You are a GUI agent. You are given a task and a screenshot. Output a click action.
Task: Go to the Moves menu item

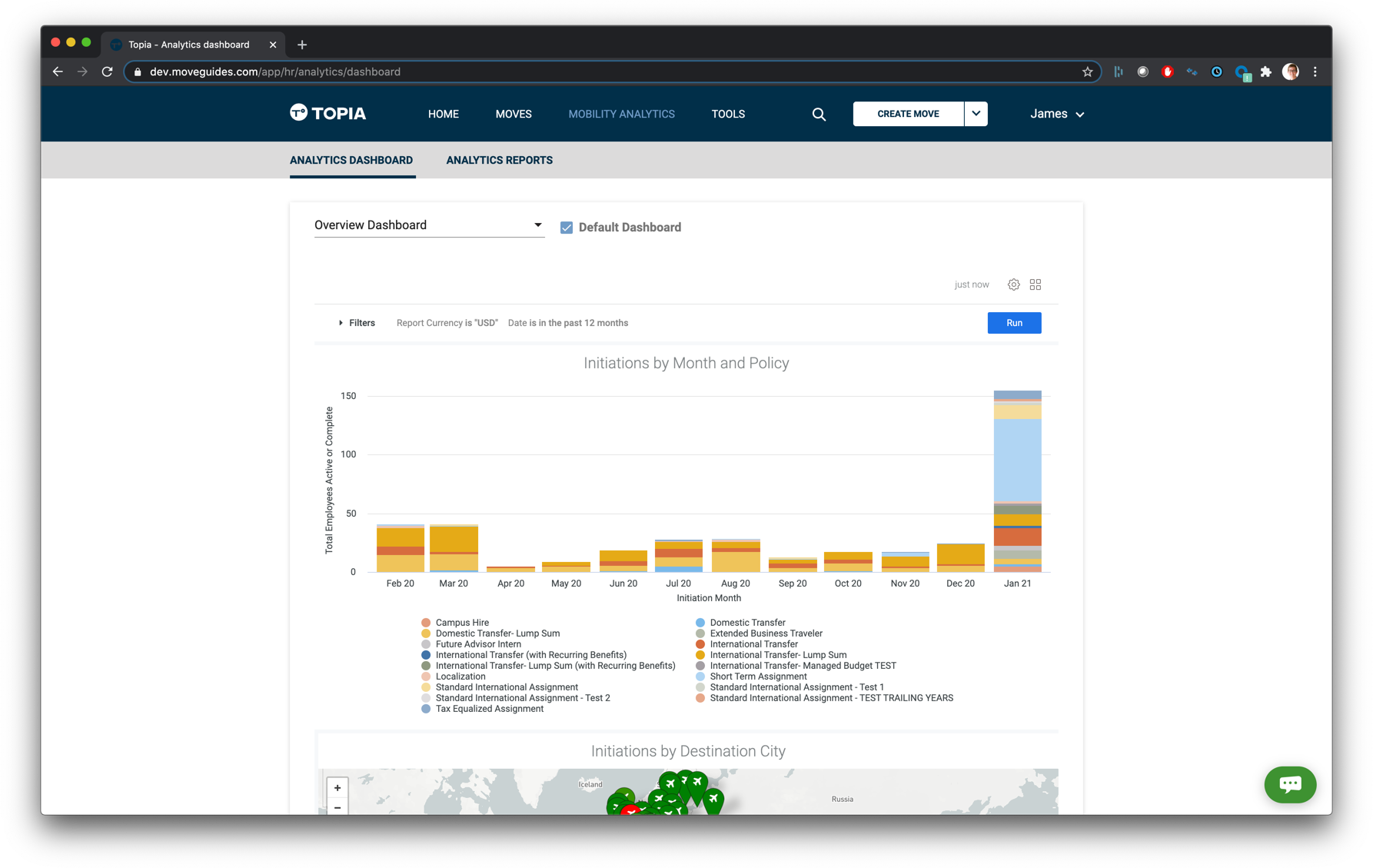click(514, 114)
